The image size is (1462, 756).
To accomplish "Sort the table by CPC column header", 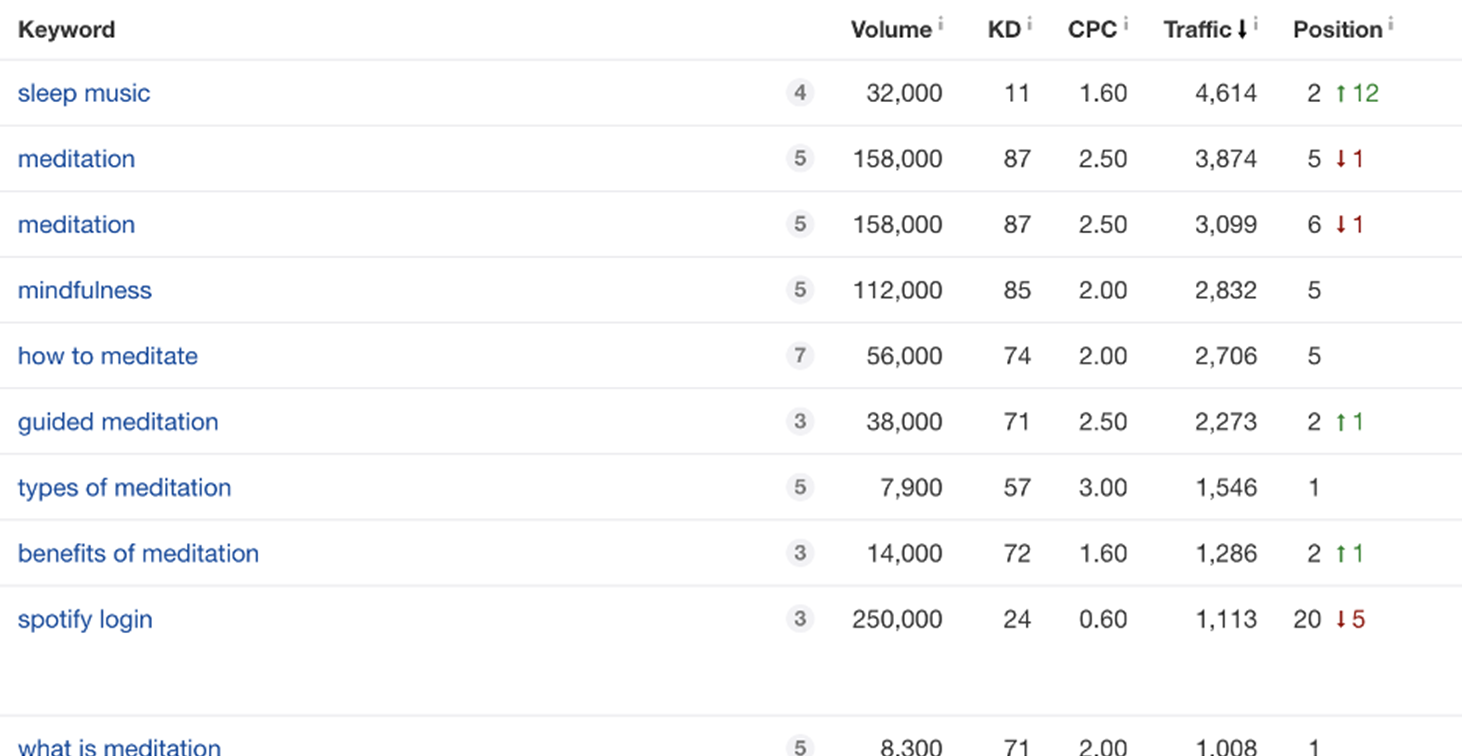I will (x=1091, y=30).
